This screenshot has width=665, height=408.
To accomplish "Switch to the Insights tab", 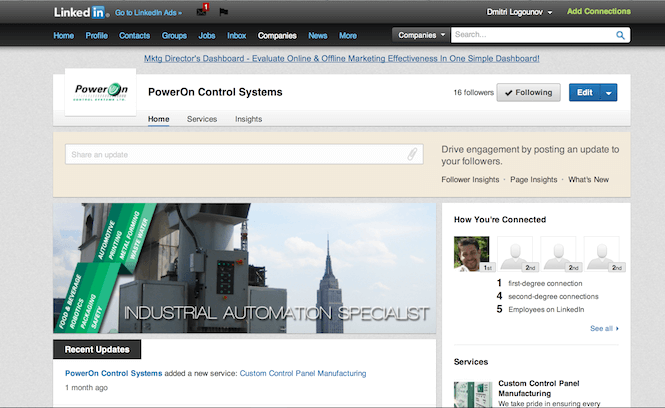I will (x=249, y=119).
